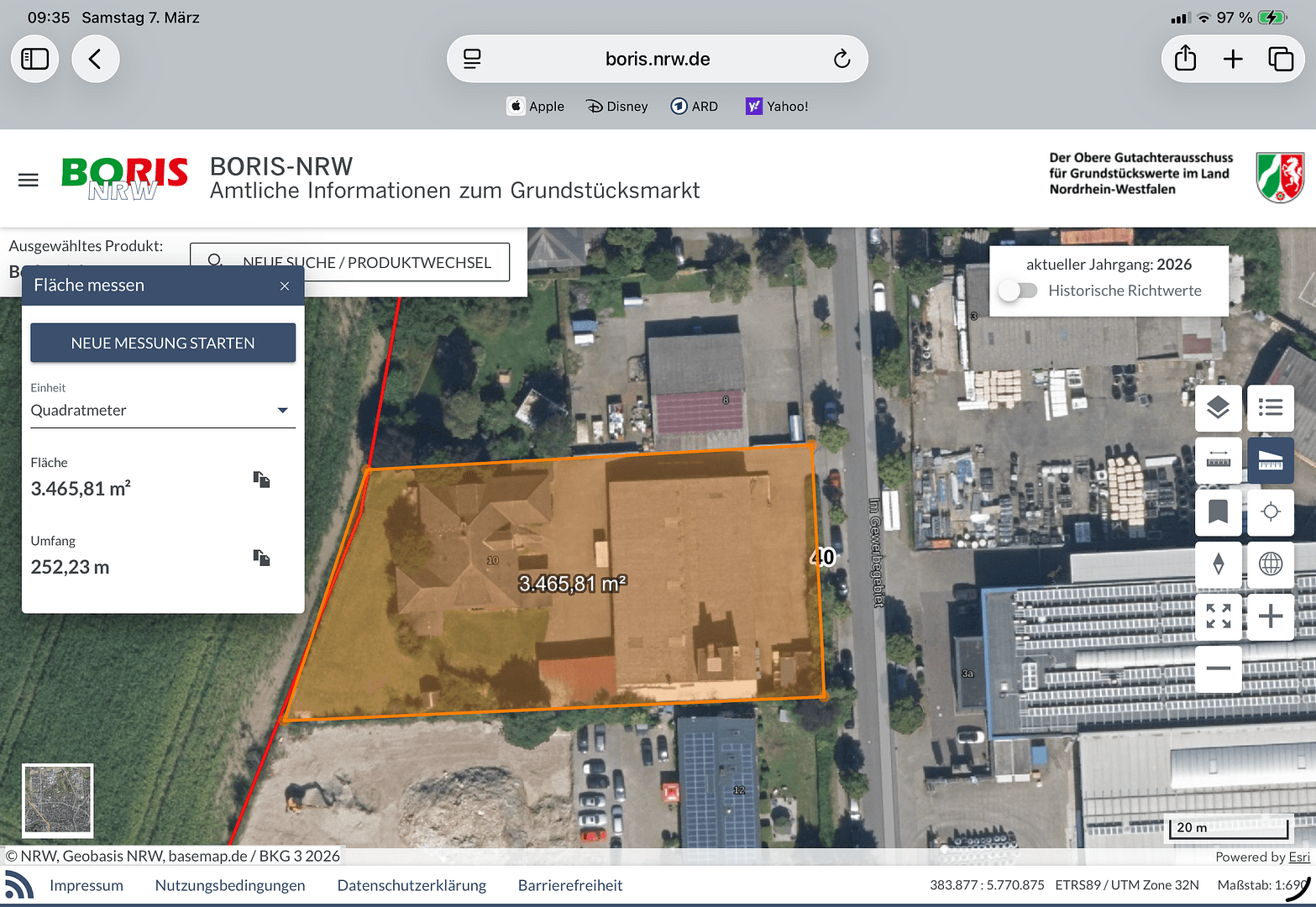1316x907 pixels.
Task: Open the BORIS-NRW hamburger menu
Action: 28,179
